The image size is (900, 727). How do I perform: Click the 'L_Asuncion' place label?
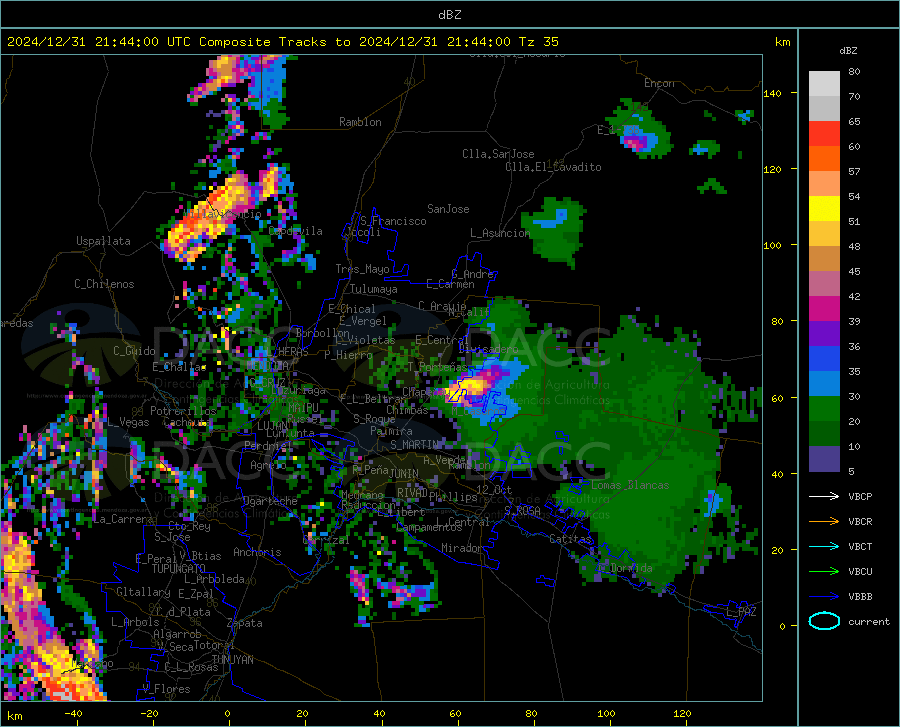[x=500, y=233]
